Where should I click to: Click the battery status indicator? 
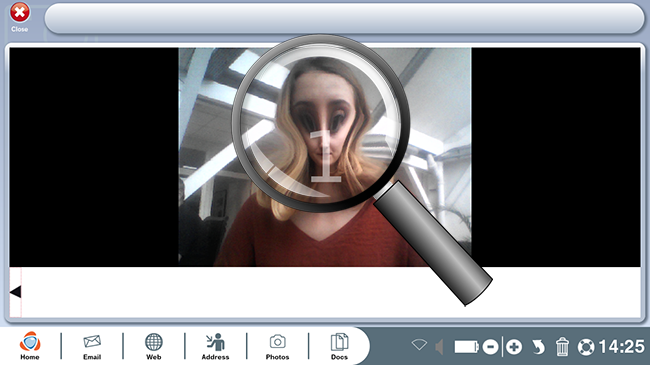pos(466,347)
